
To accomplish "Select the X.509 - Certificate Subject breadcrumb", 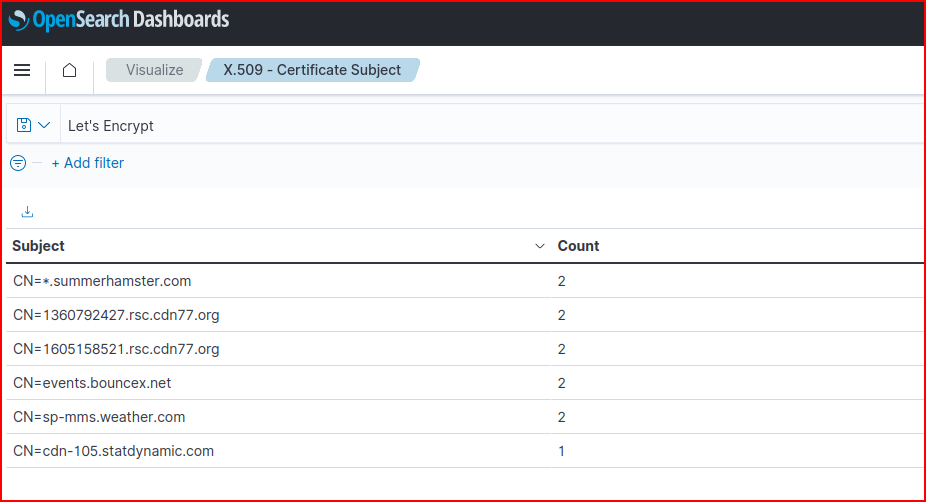I will click(x=312, y=70).
